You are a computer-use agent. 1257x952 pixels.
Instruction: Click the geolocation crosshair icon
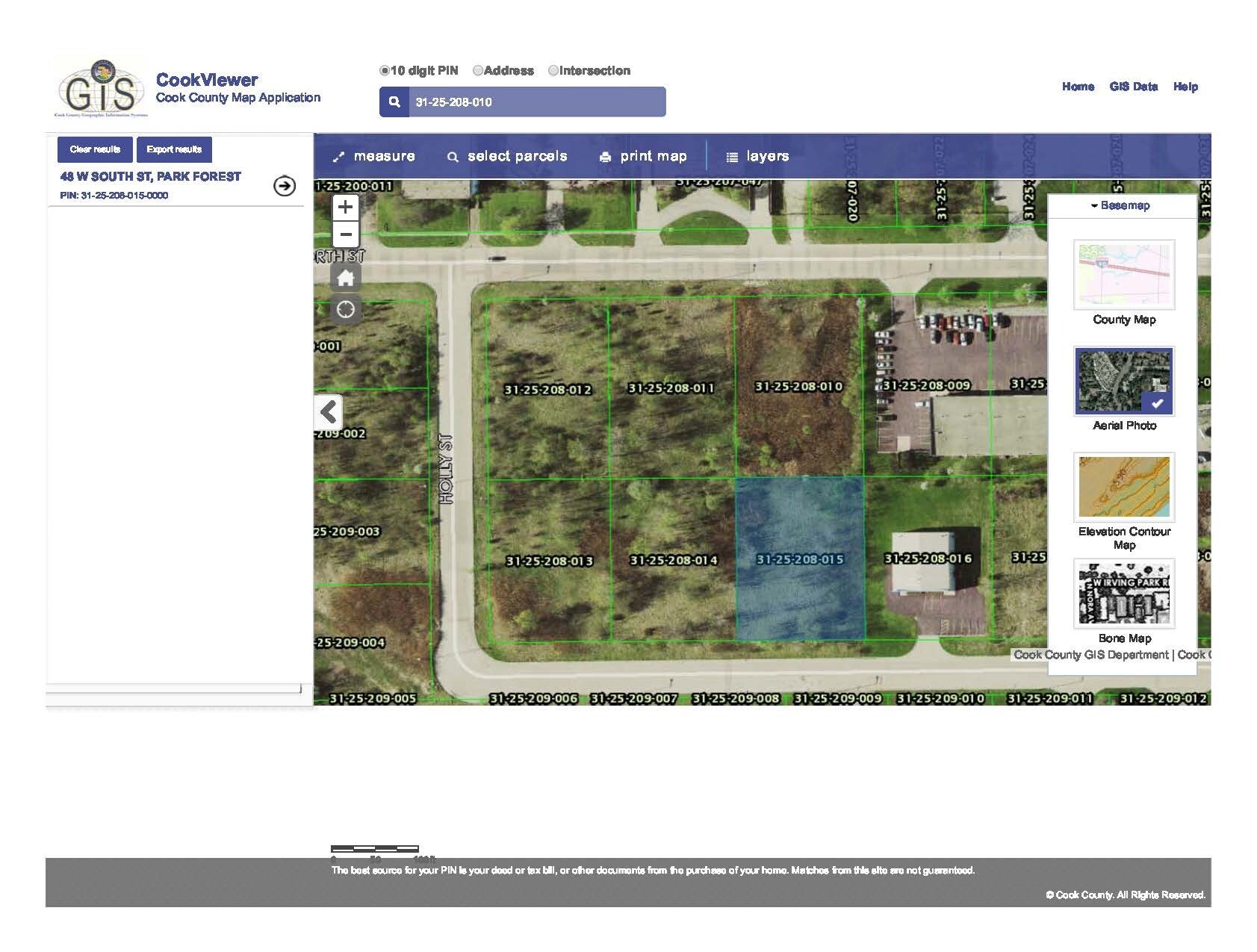coord(345,308)
